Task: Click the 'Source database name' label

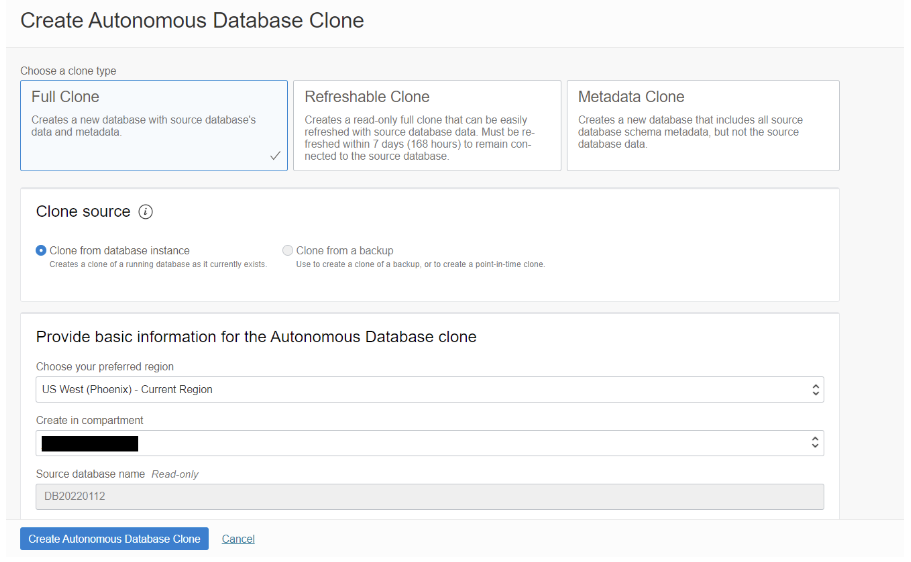Action: [90, 474]
